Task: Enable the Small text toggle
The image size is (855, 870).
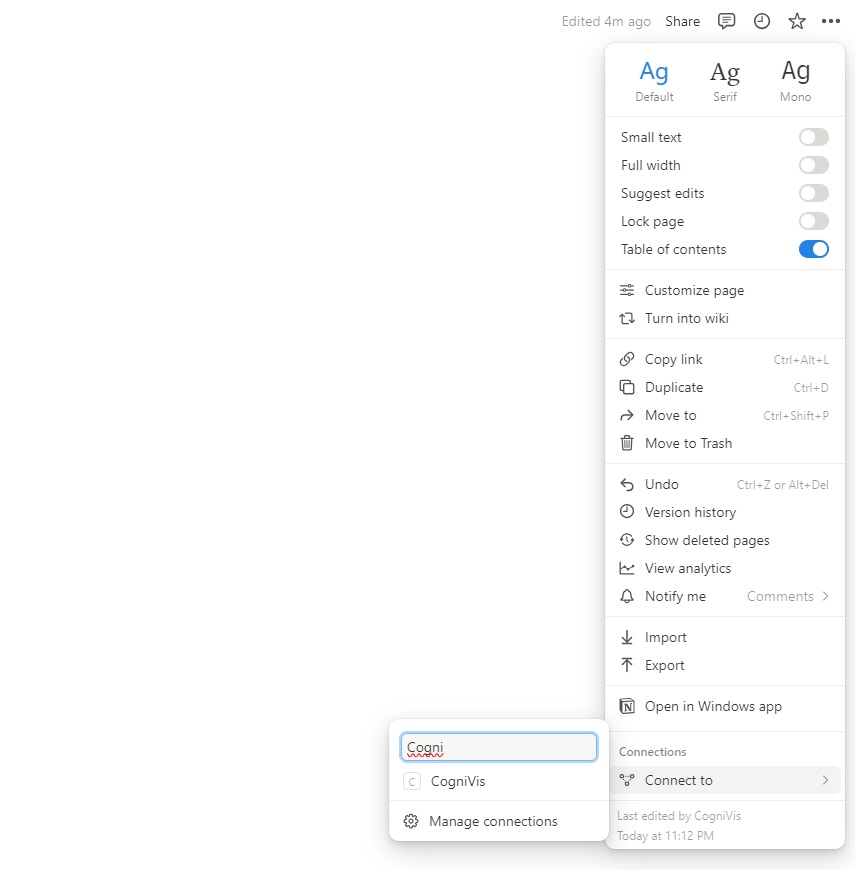Action: pos(813,137)
